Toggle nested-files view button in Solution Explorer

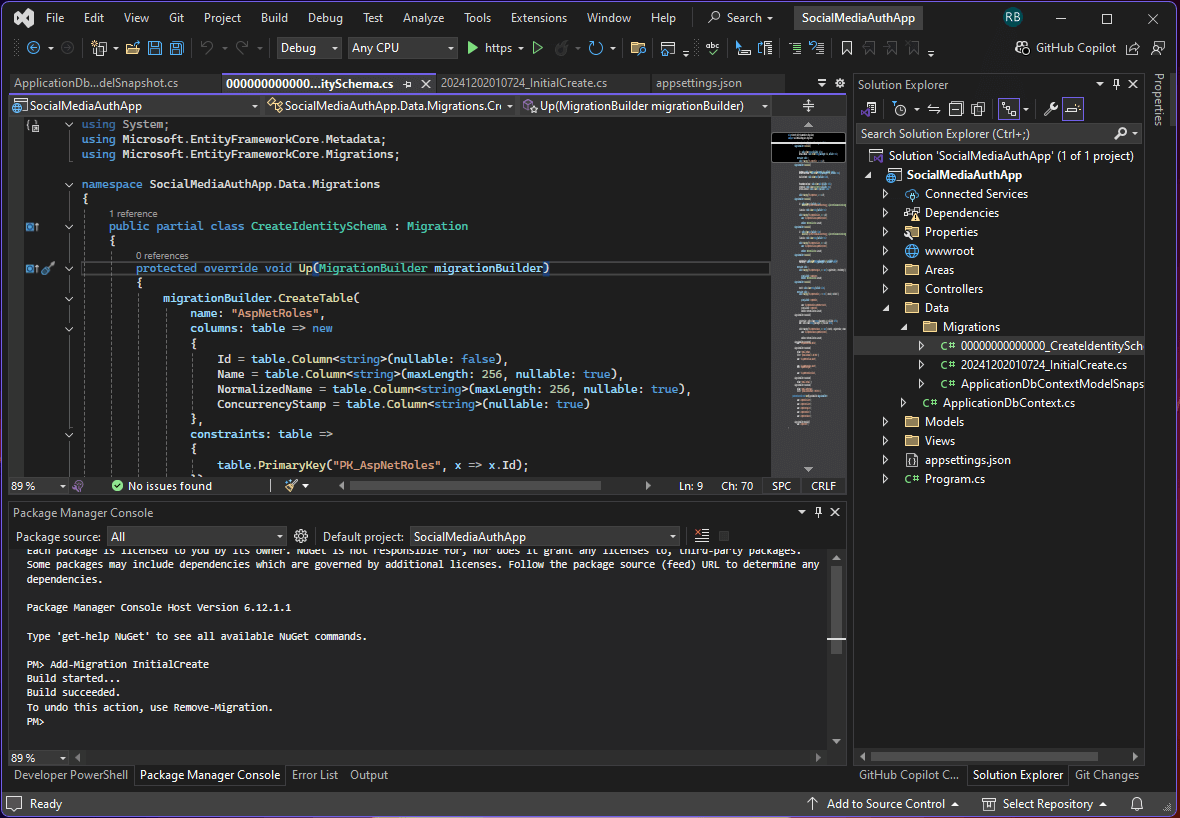click(1007, 109)
